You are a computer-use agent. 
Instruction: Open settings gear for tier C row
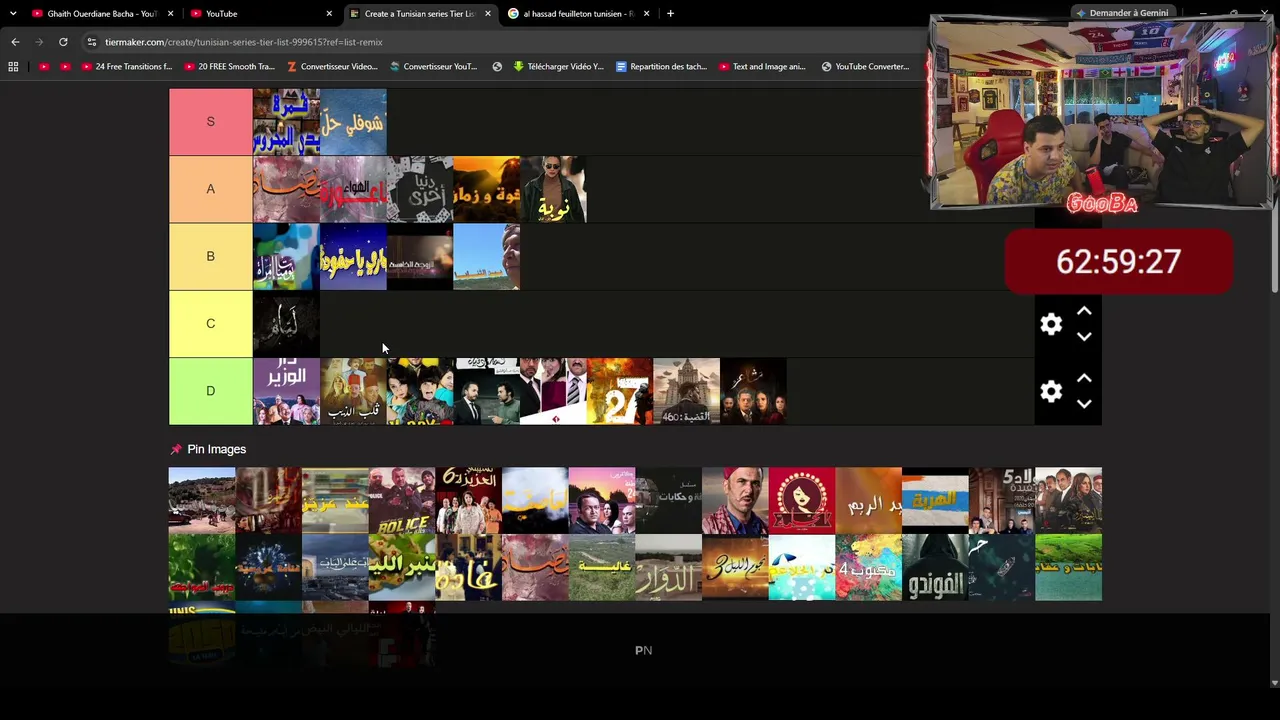pyautogui.click(x=1051, y=324)
